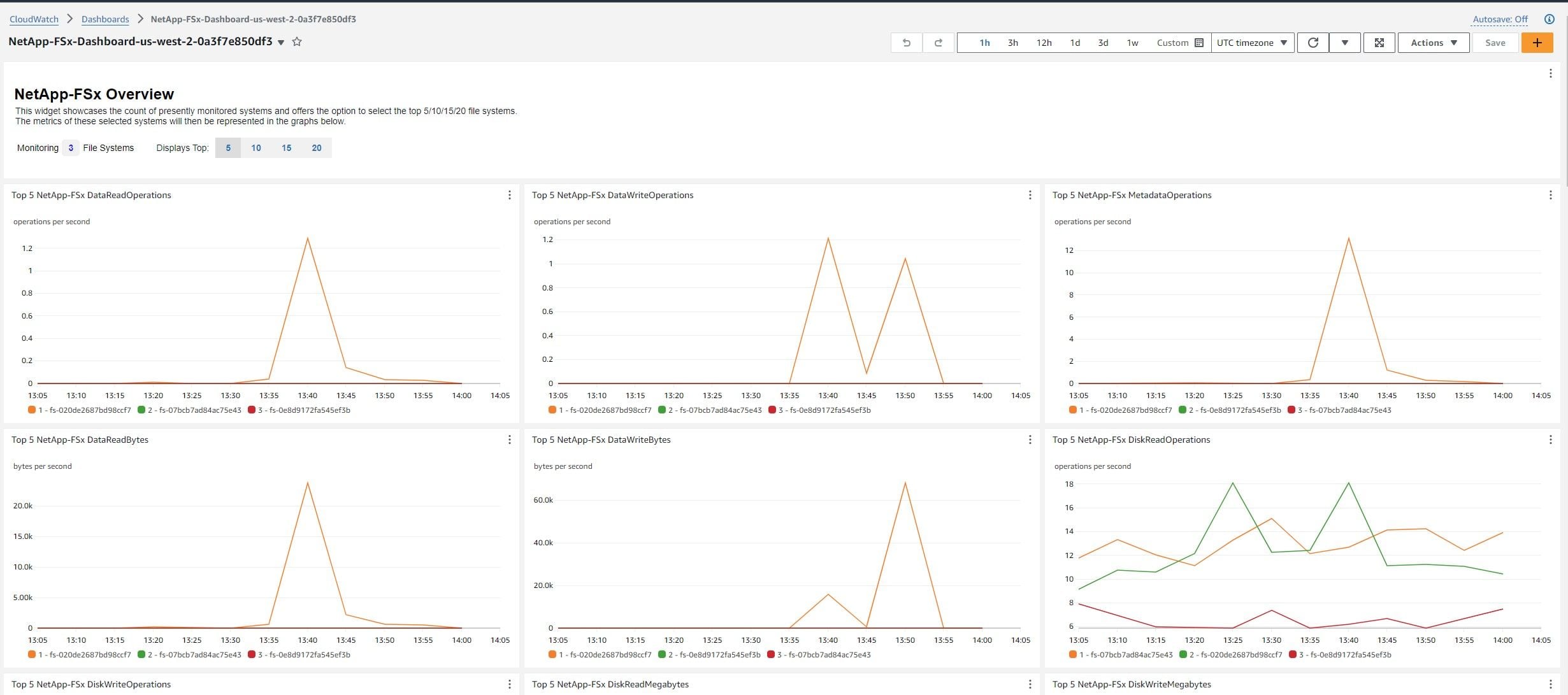Open the info panel icon near Autosave
The width and height of the screenshot is (1568, 695).
1550,19
